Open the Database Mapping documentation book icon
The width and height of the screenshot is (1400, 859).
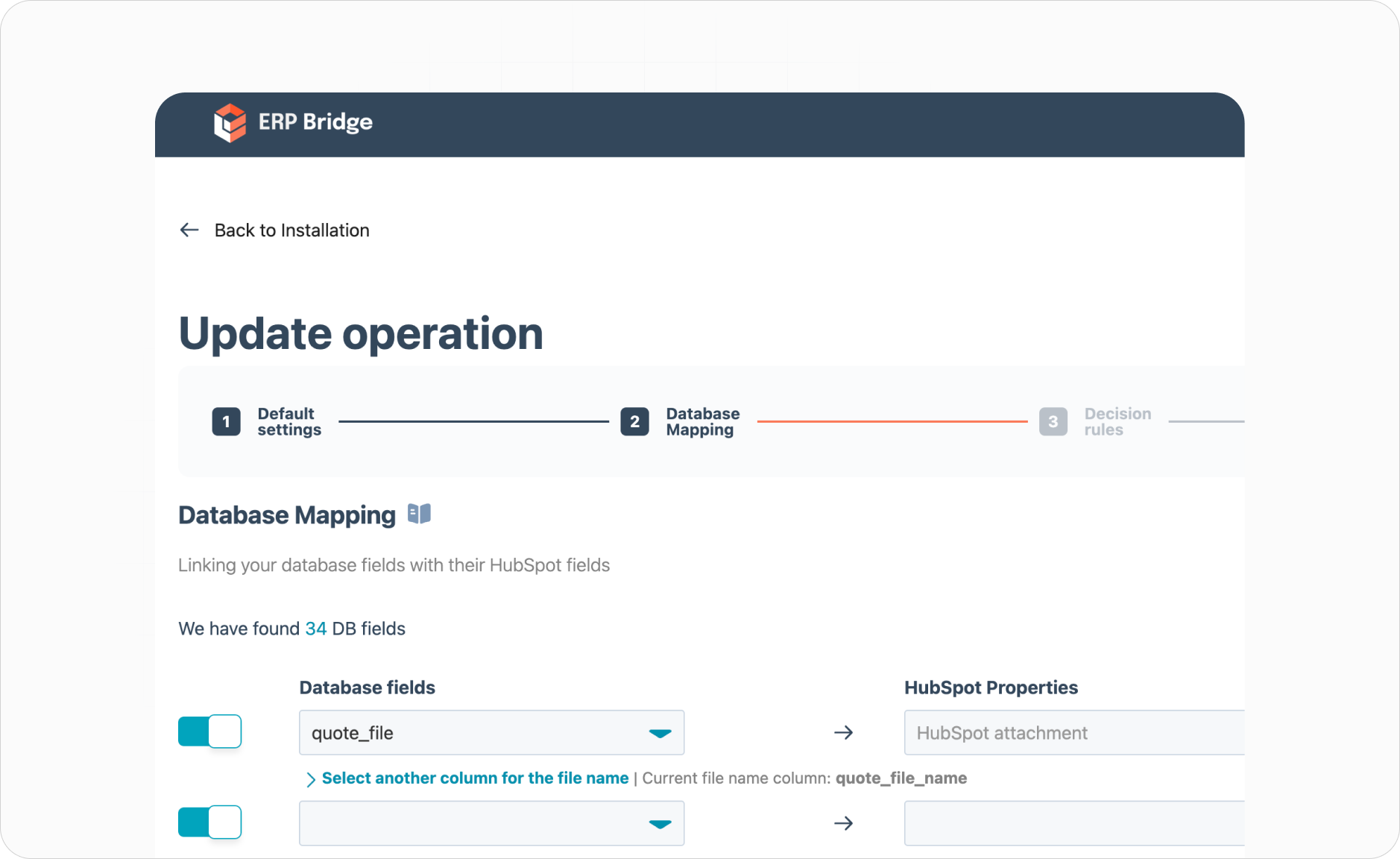[x=419, y=514]
